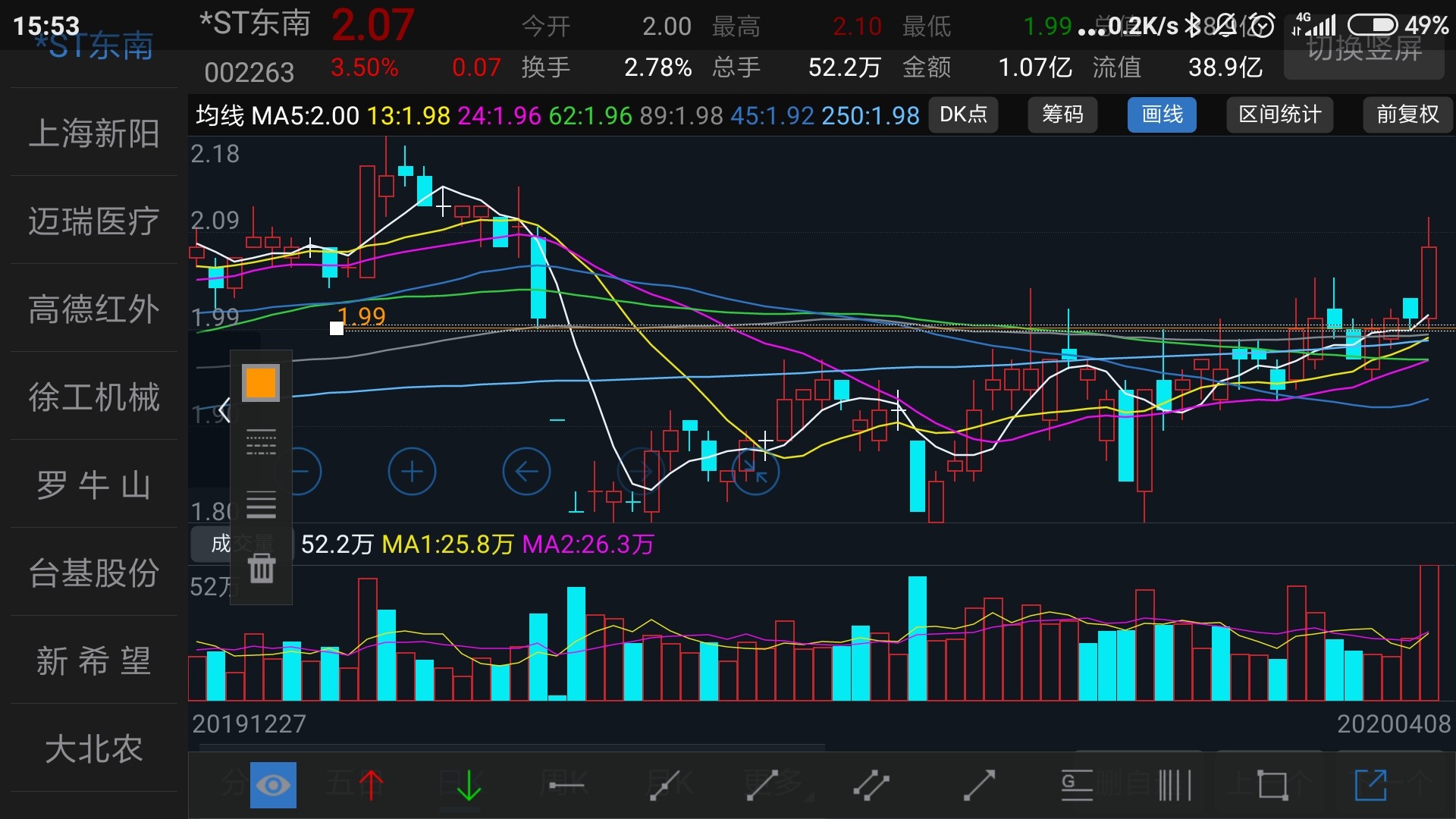Viewport: 1456px width, 819px height.
Task: Select 台基股份 in stock list
Action: tap(94, 573)
